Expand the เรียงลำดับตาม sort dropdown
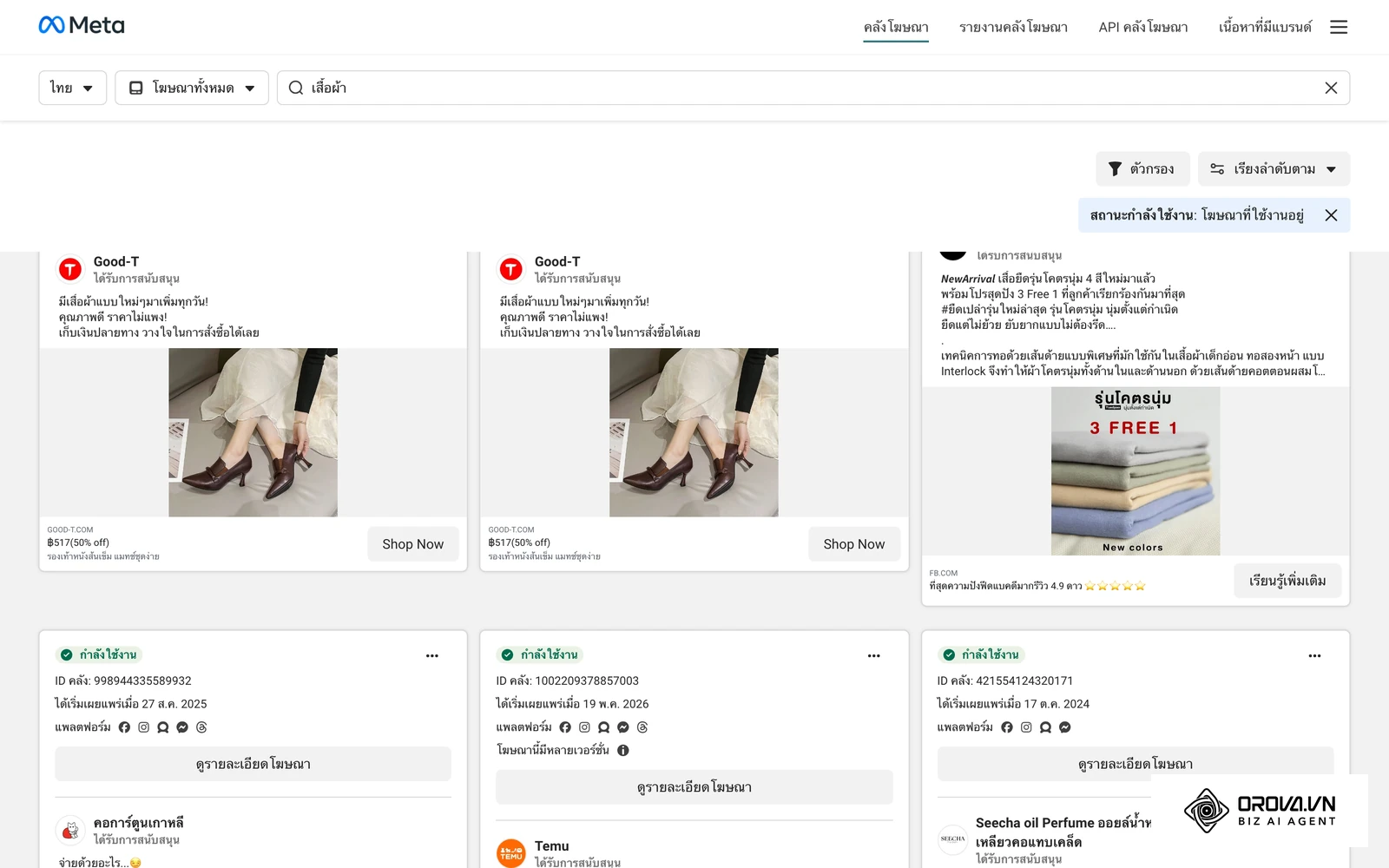The height and width of the screenshot is (868, 1389). coord(1274,169)
